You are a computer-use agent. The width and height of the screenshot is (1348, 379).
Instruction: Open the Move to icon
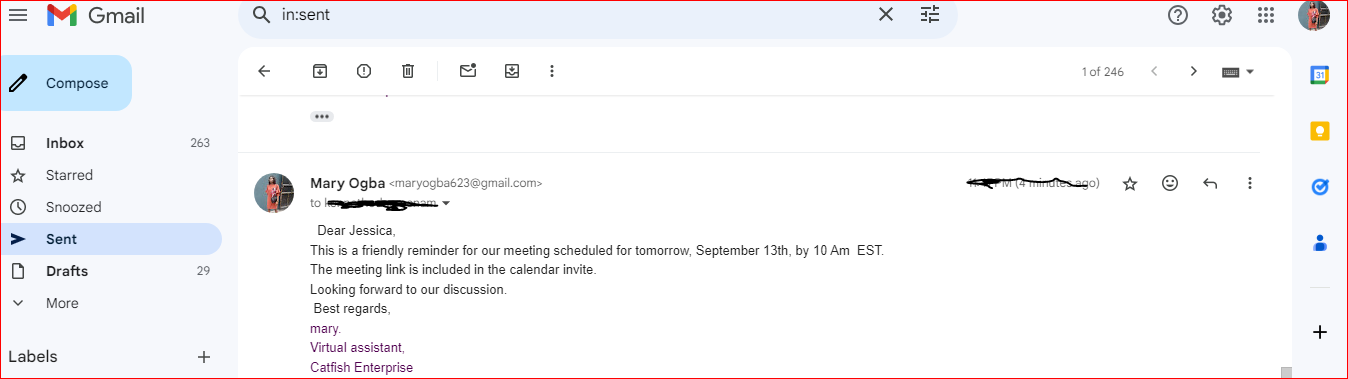[x=512, y=71]
